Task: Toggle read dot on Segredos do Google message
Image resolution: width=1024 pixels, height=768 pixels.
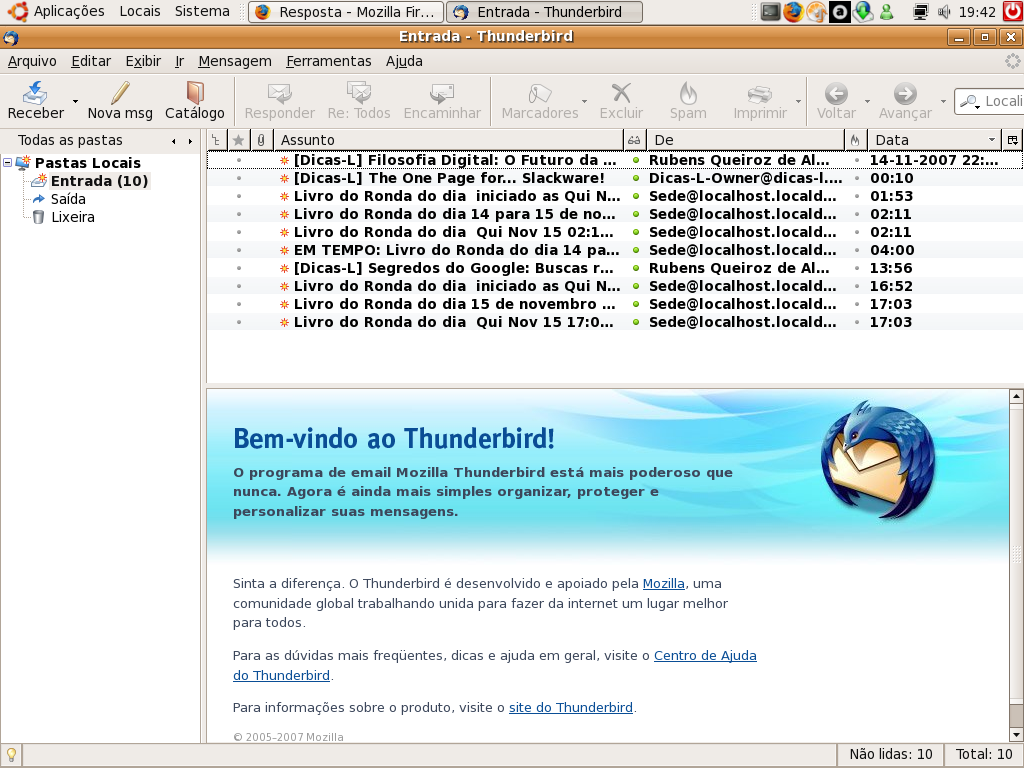Action: [x=635, y=268]
